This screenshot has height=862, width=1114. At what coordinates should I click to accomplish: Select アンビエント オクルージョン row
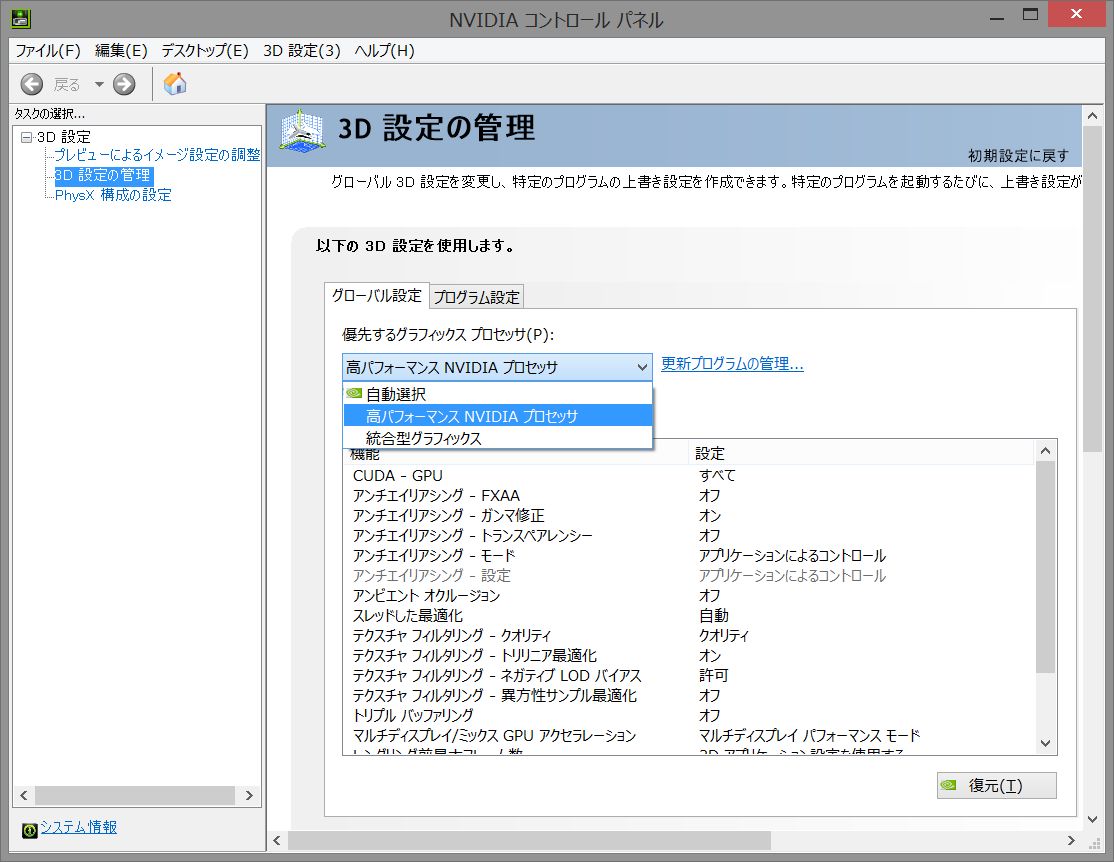pos(688,596)
